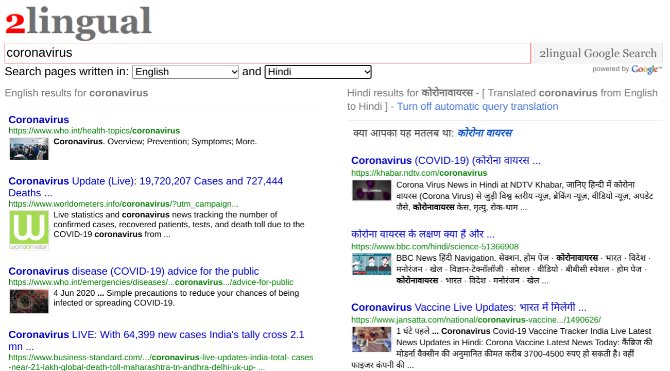Click the khabar.ndtv.com/coronavirus URL text
670x371 pixels.
coord(419,173)
